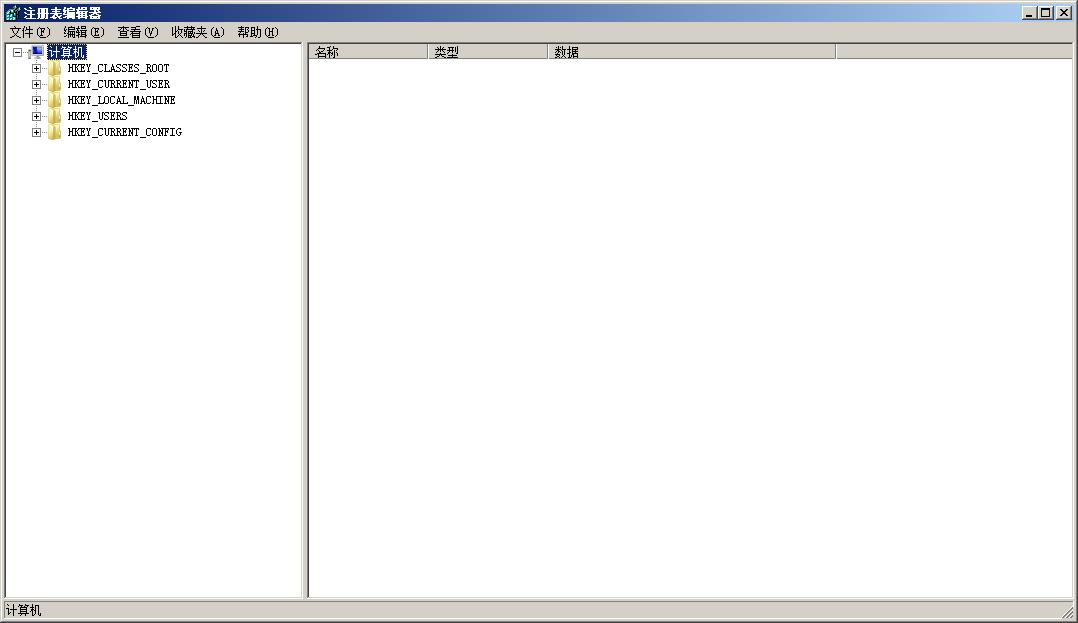Open the 收藏夹(A) menu
This screenshot has height=623, width=1078.
point(197,32)
